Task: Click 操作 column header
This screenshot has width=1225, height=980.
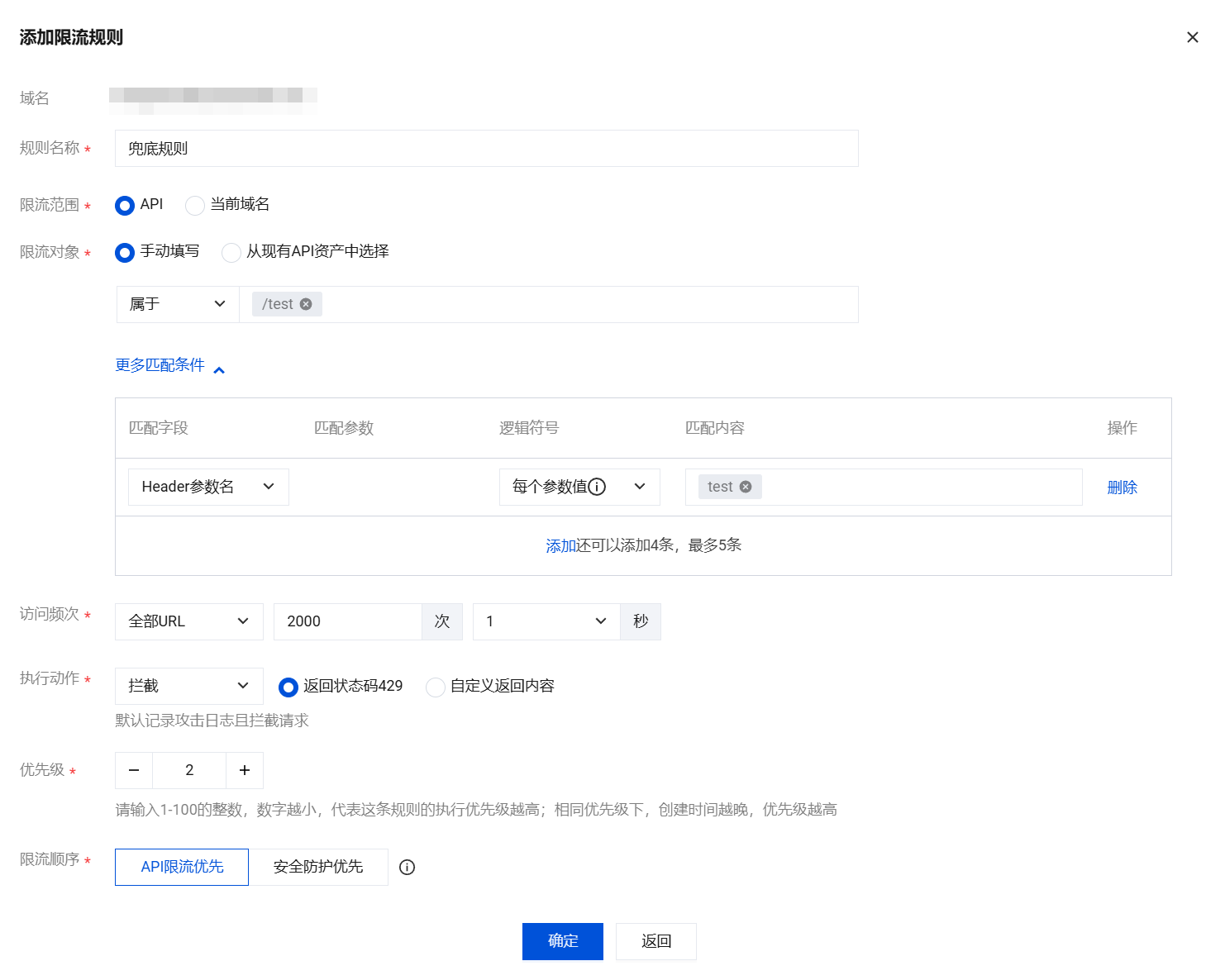Action: 1122,428
